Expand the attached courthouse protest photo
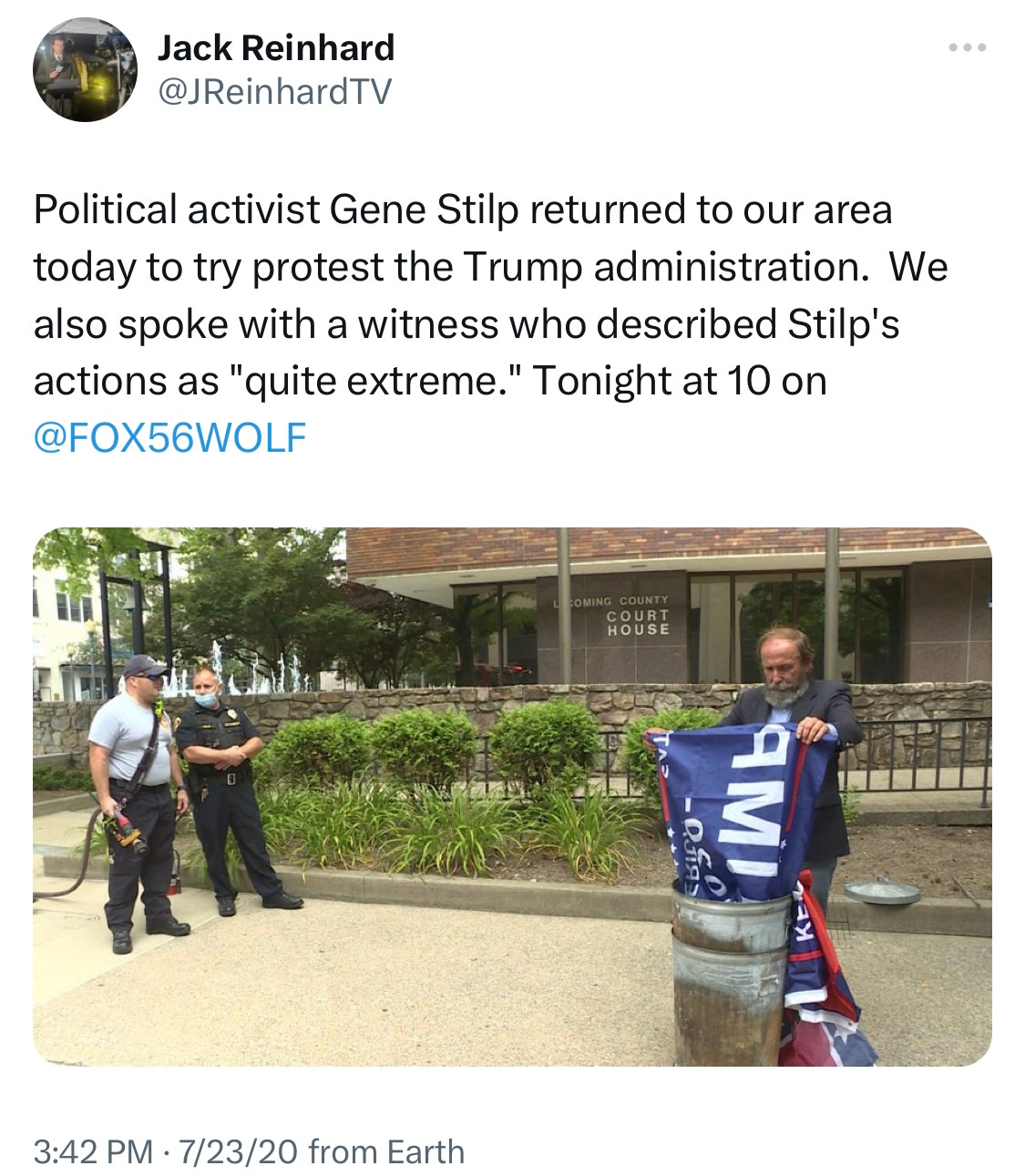This screenshot has width=1025, height=1176. point(512,797)
